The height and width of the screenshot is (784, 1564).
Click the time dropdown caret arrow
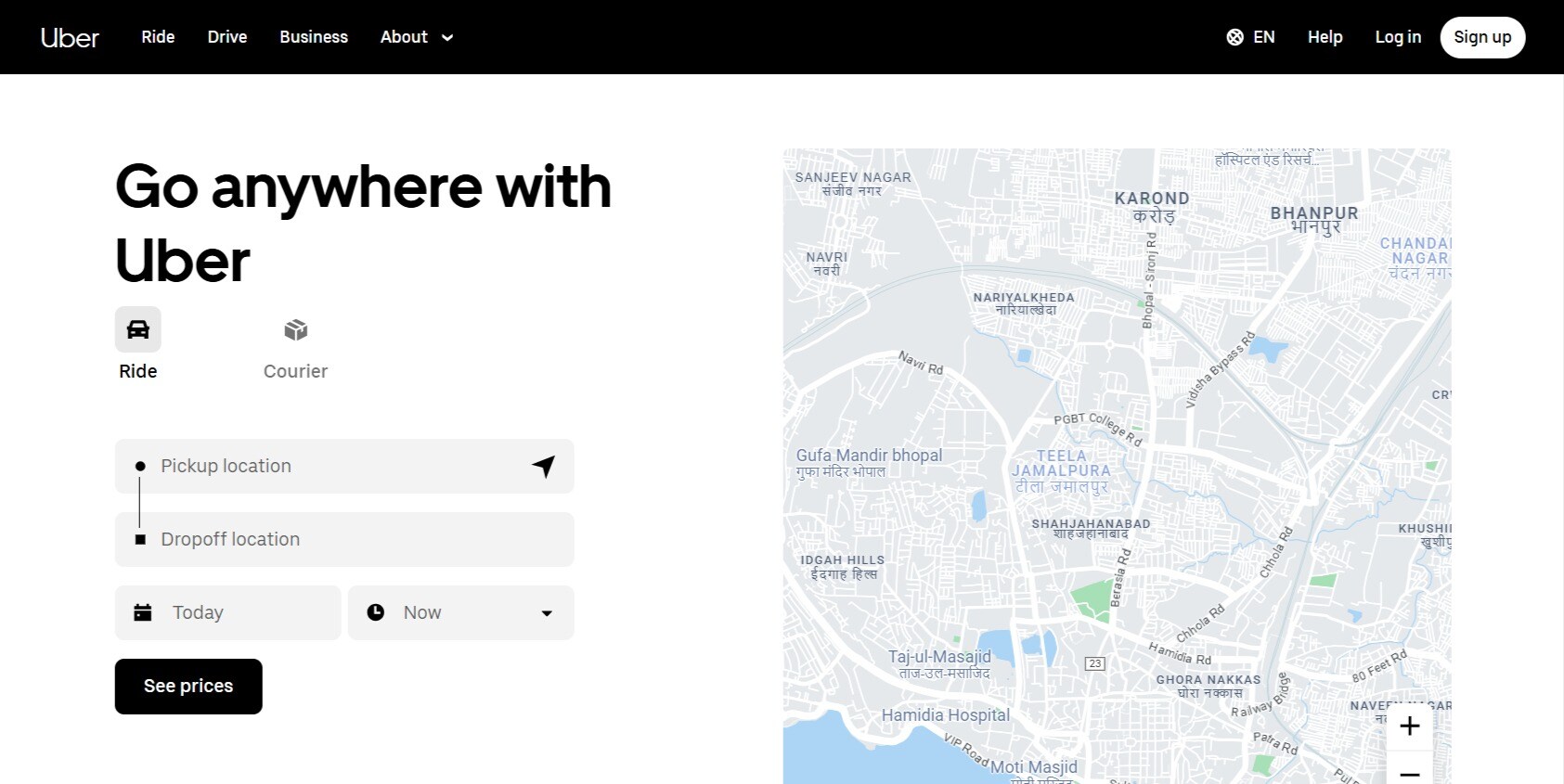(x=547, y=613)
